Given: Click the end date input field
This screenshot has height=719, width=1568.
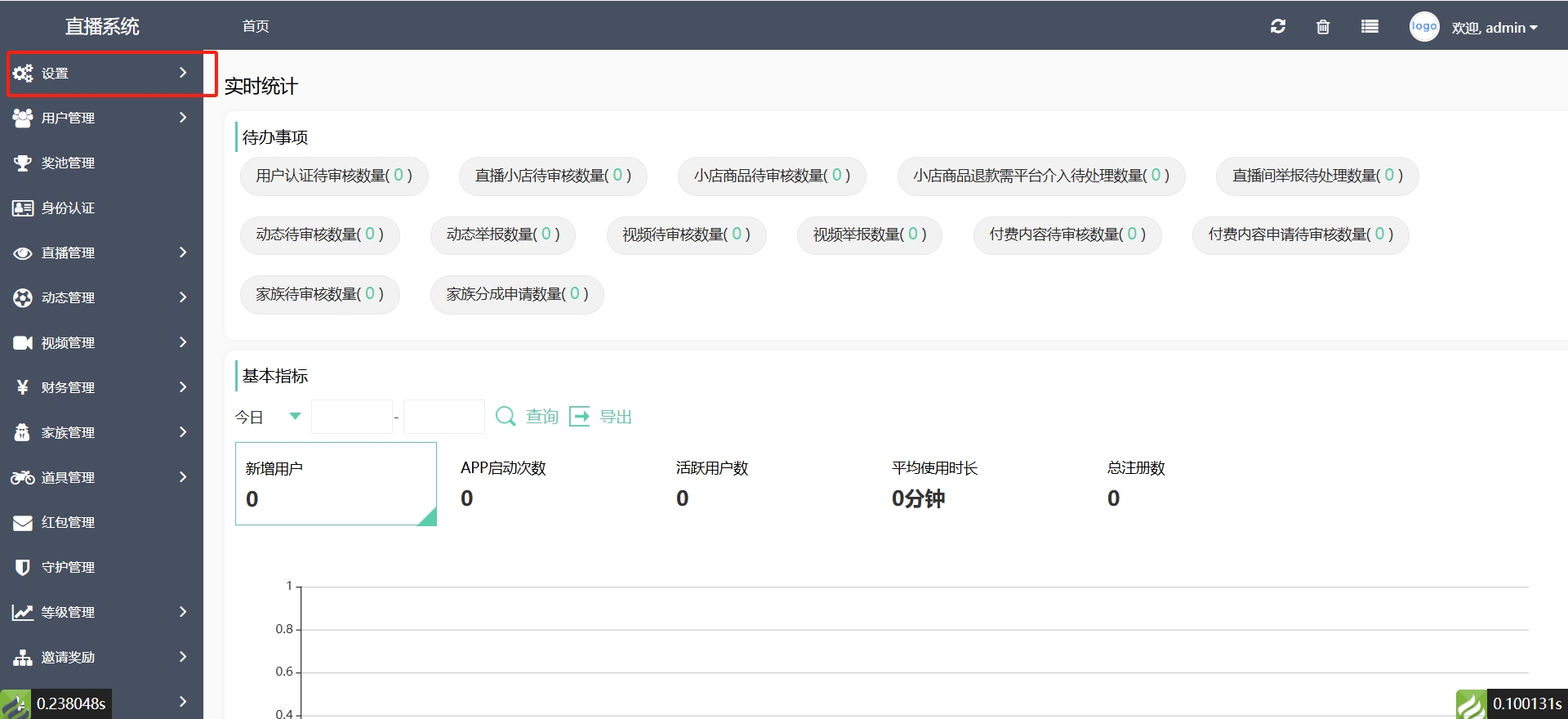Looking at the screenshot, I should pos(444,417).
